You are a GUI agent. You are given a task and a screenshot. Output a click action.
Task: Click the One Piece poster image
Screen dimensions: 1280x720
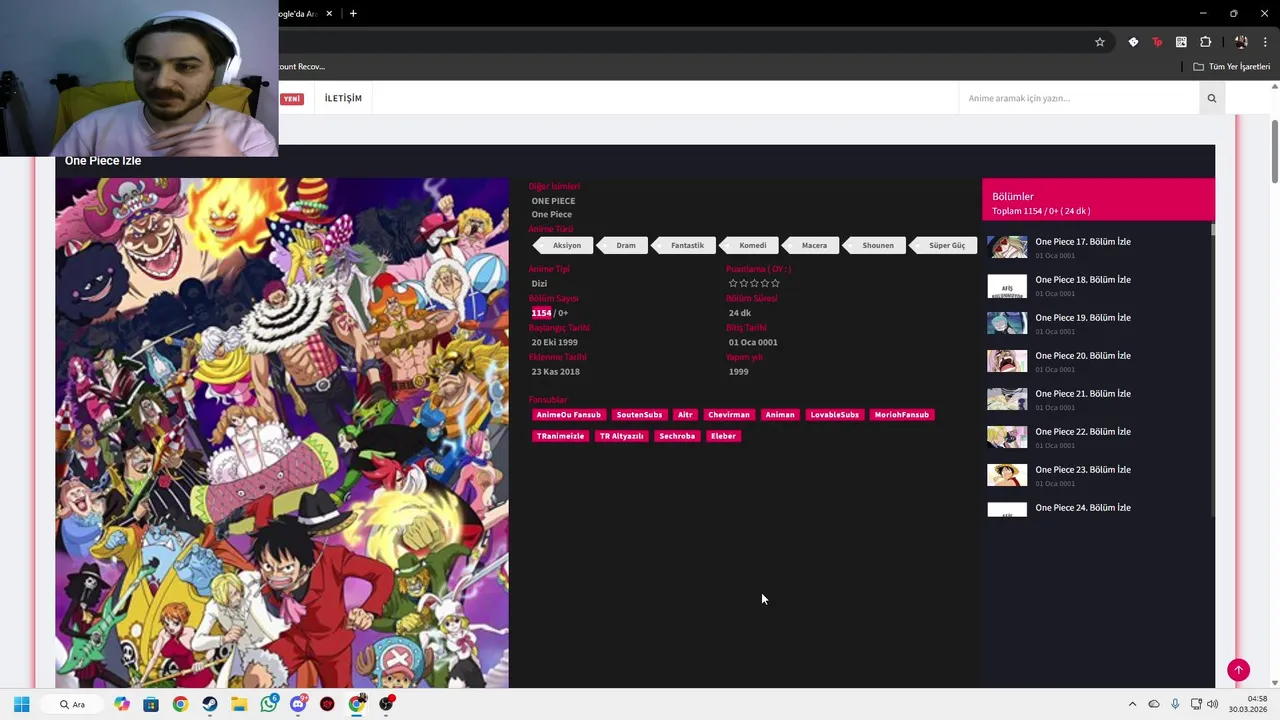[x=282, y=432]
